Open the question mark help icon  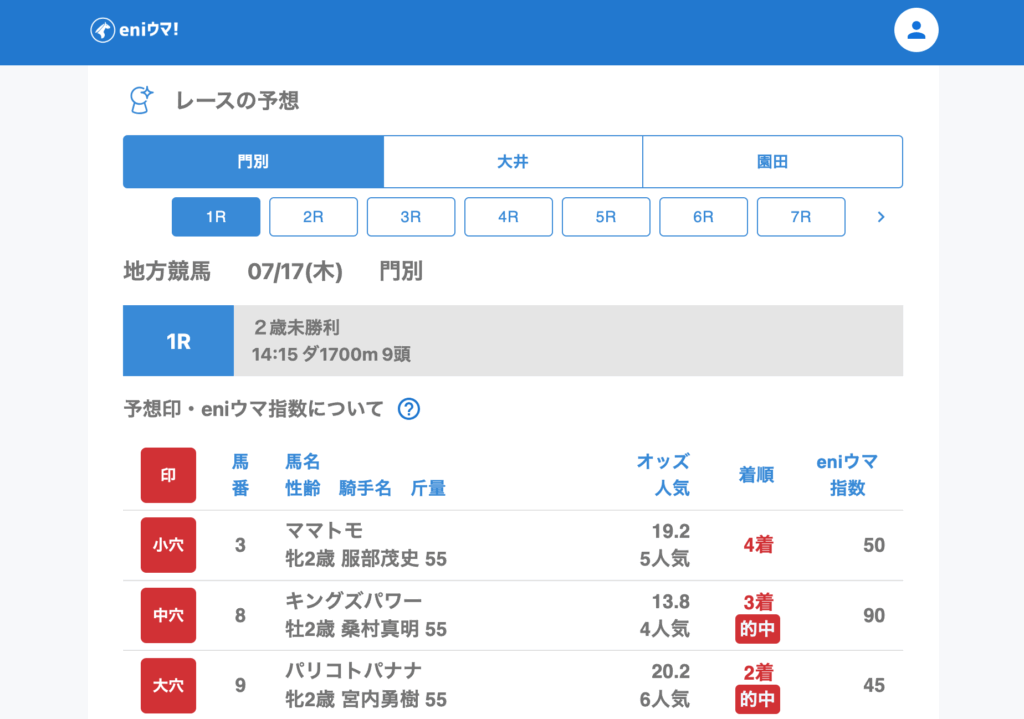(408, 408)
